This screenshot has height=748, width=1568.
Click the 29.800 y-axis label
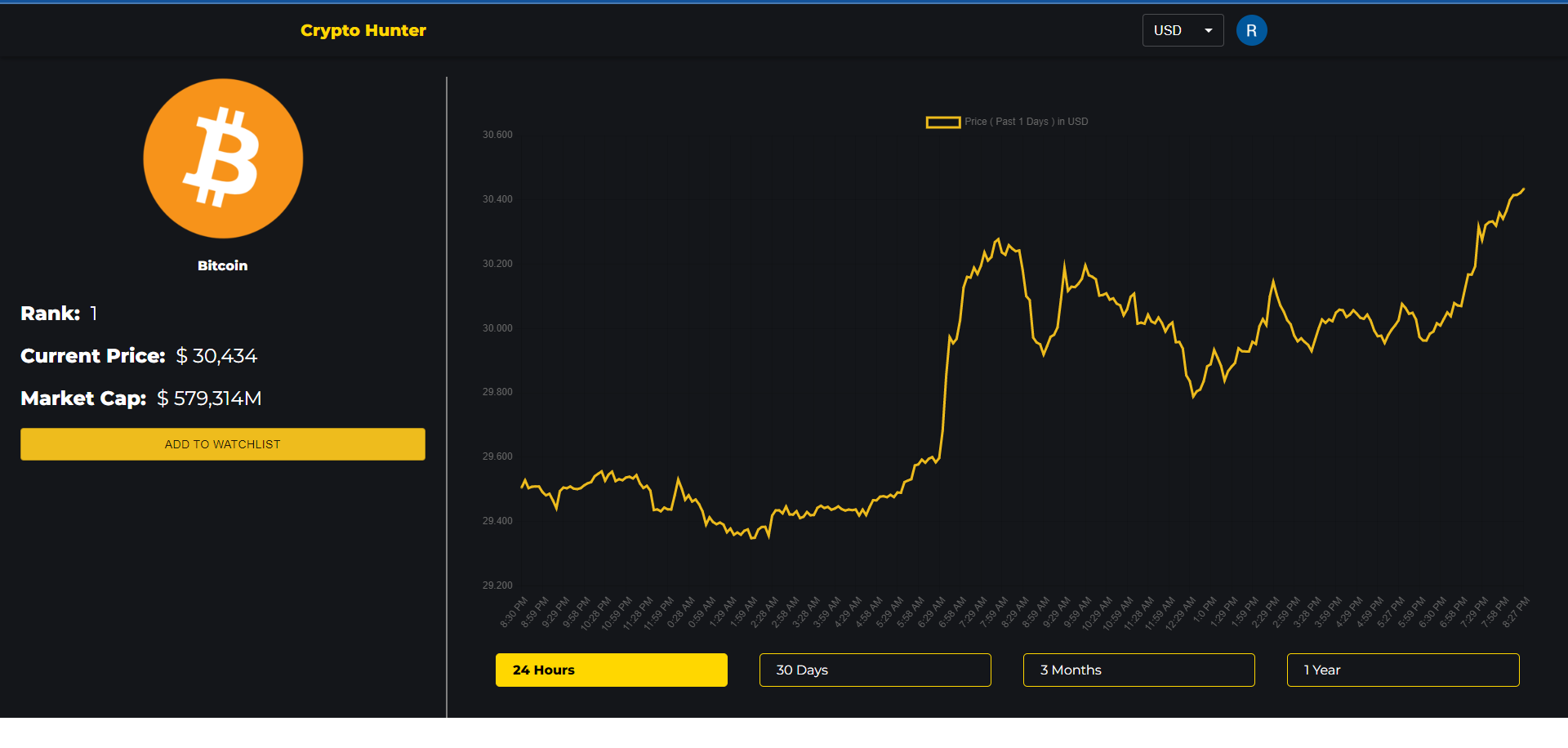pos(497,392)
